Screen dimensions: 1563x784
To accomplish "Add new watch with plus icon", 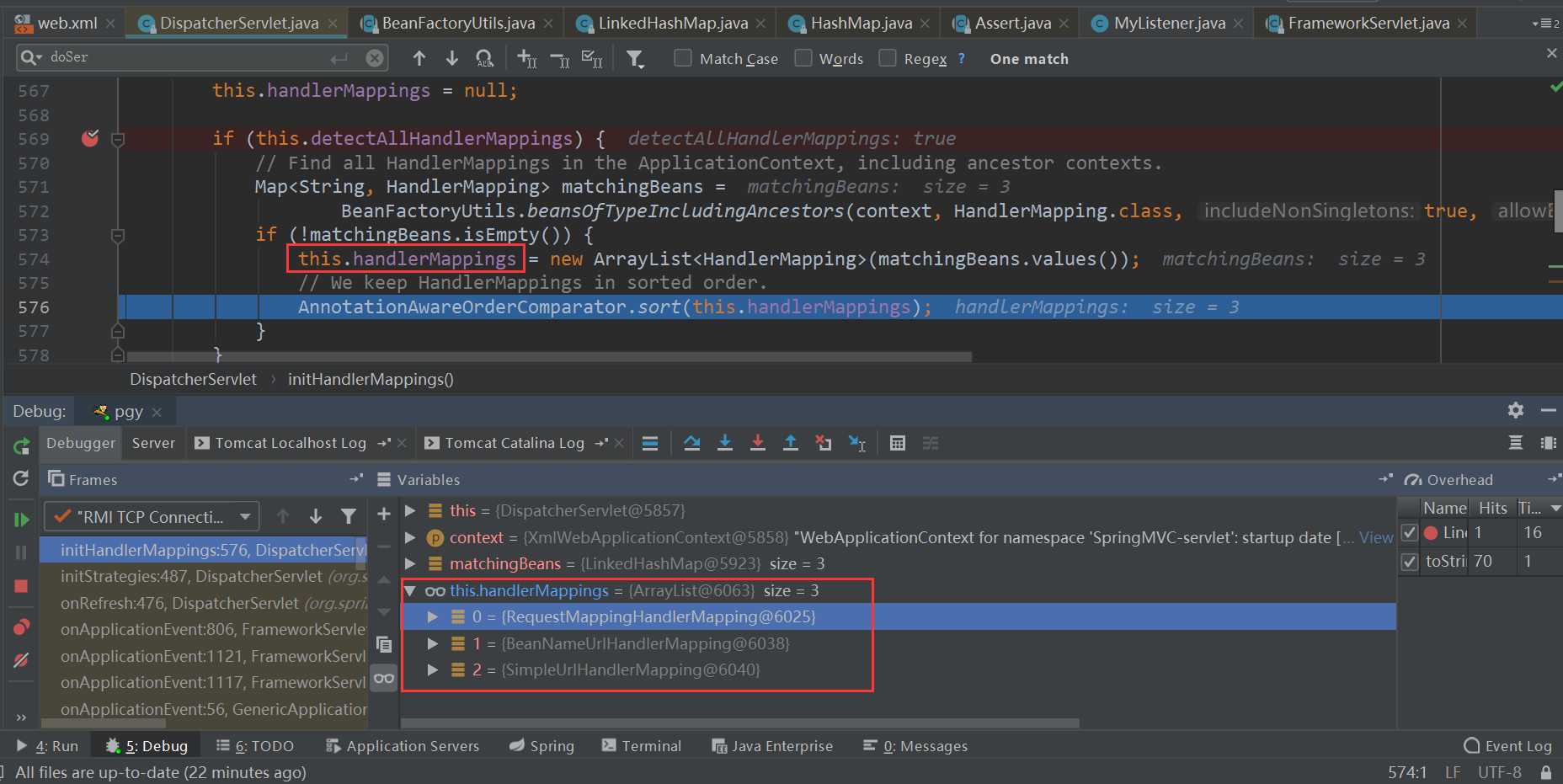I will coord(384,513).
